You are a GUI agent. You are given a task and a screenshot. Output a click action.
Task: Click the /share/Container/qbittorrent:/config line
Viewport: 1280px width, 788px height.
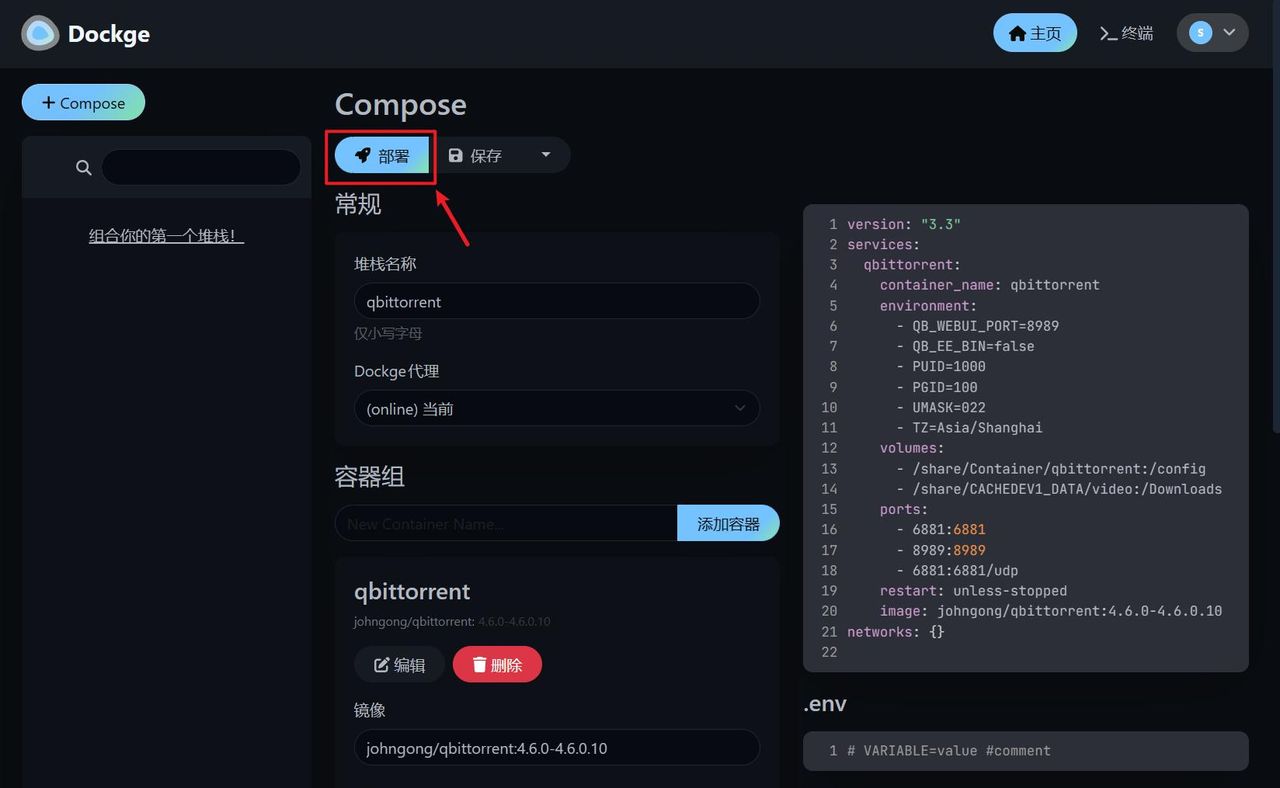1051,468
